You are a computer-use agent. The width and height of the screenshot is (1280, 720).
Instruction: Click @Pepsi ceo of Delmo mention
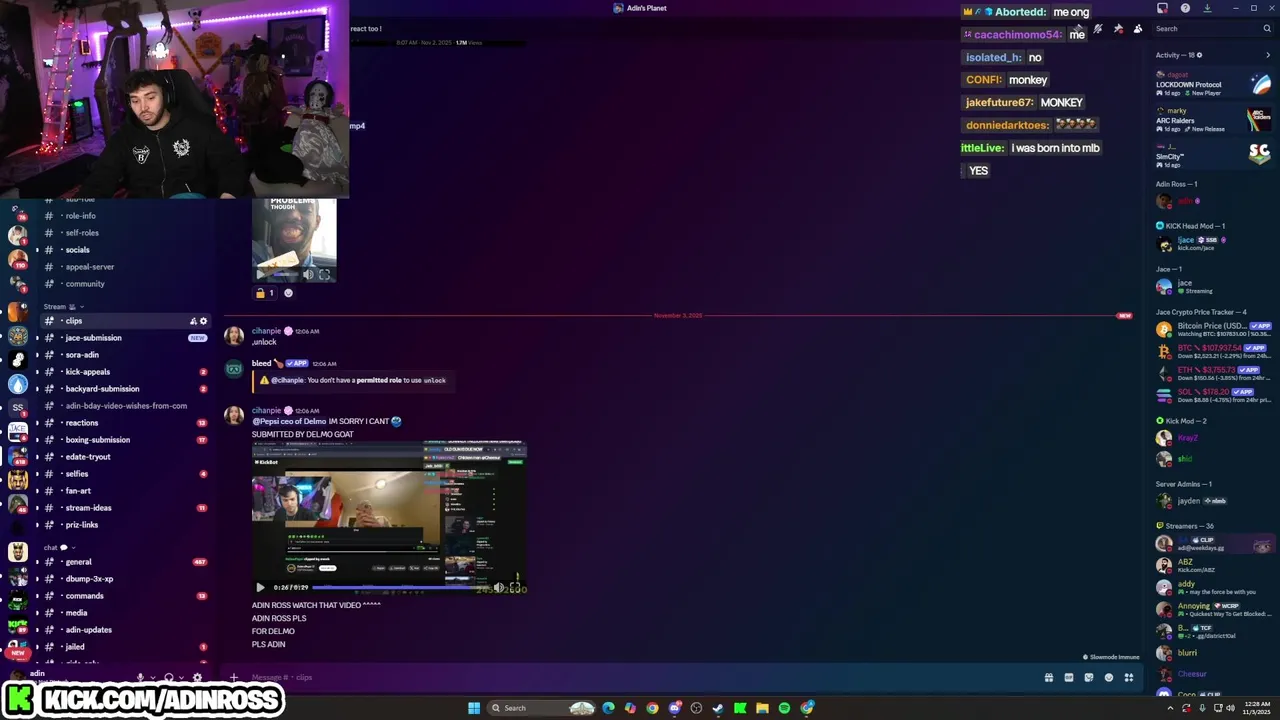[289, 421]
